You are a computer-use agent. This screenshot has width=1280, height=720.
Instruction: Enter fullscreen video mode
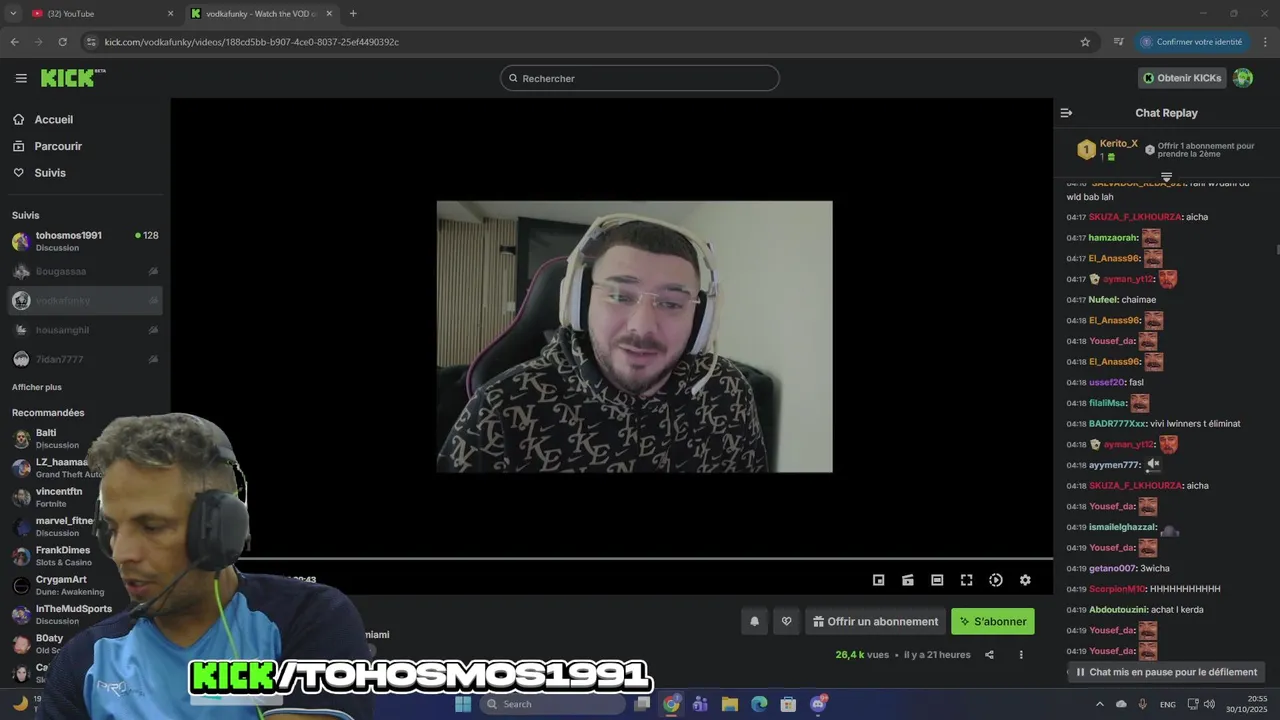tap(966, 580)
